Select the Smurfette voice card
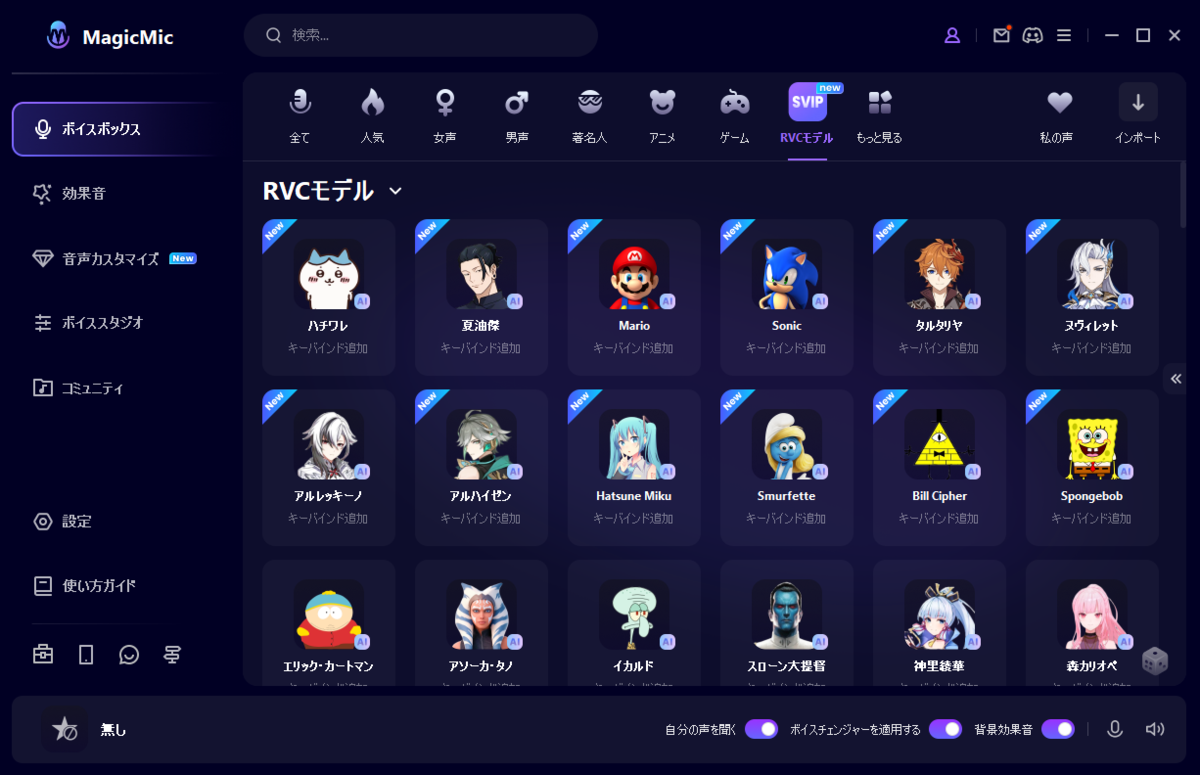Image resolution: width=1200 pixels, height=775 pixels. [787, 468]
